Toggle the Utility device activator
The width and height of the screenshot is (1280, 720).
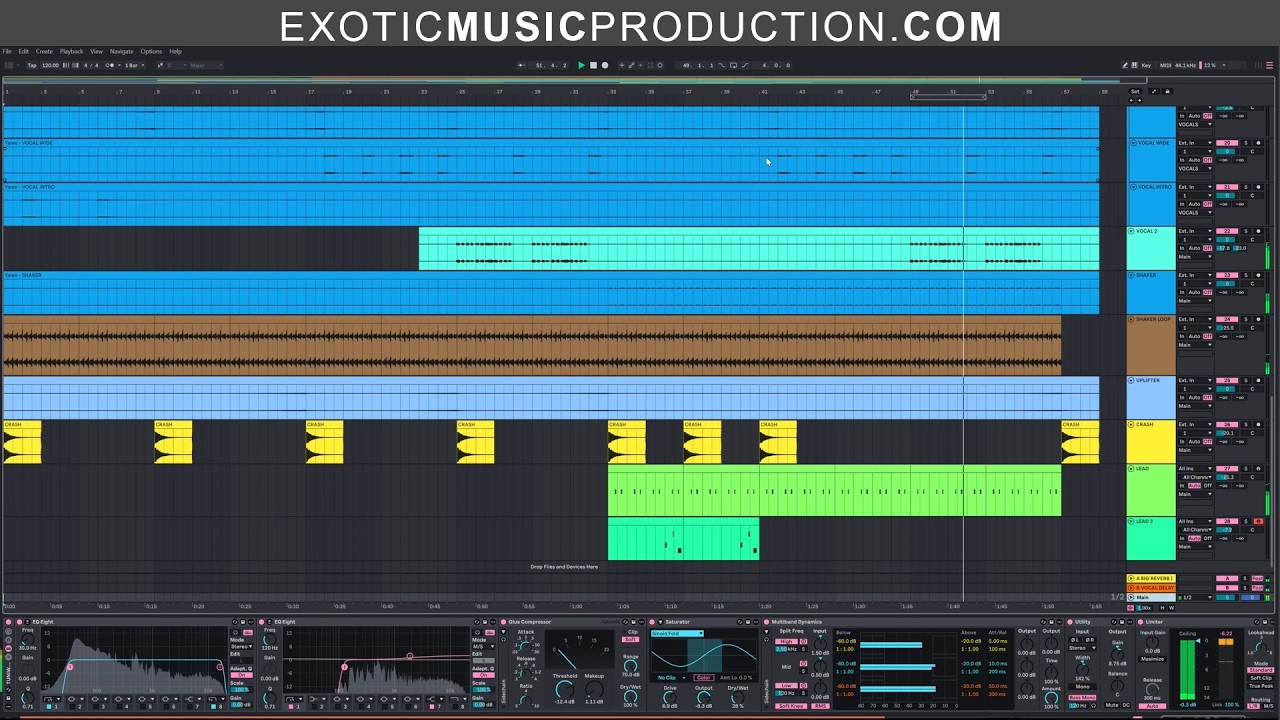pos(1069,622)
